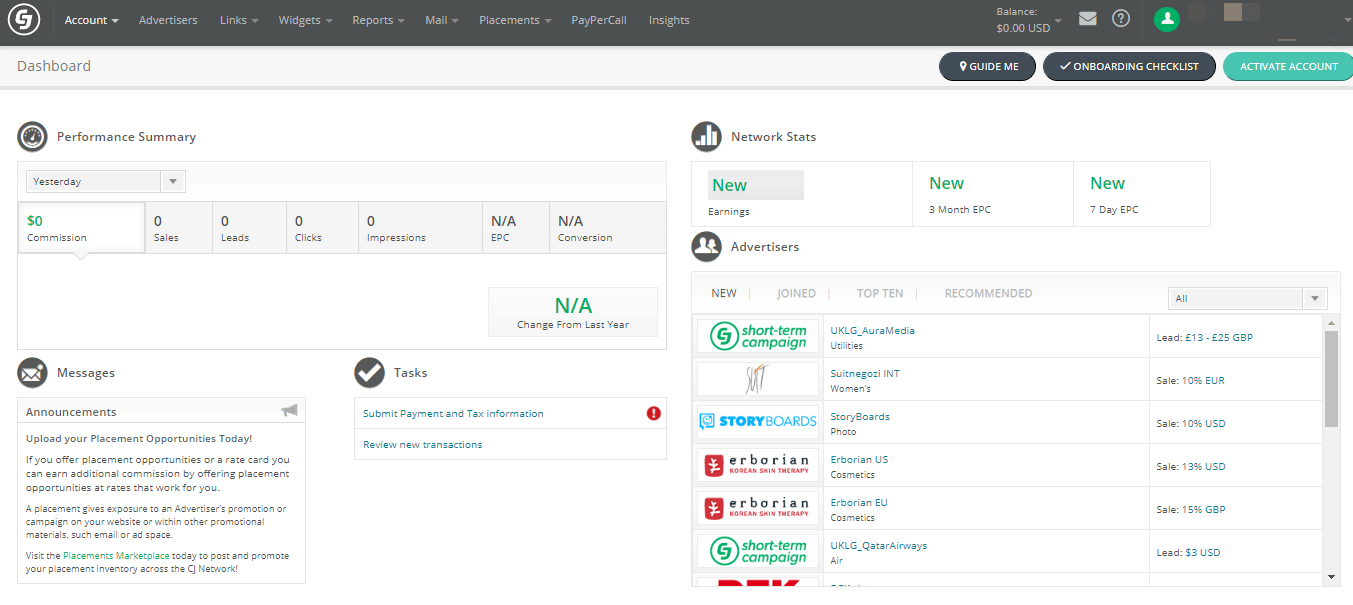Expand the Balance dropdown arrow
Viewport: 1353px width, 605px height.
click(1058, 20)
